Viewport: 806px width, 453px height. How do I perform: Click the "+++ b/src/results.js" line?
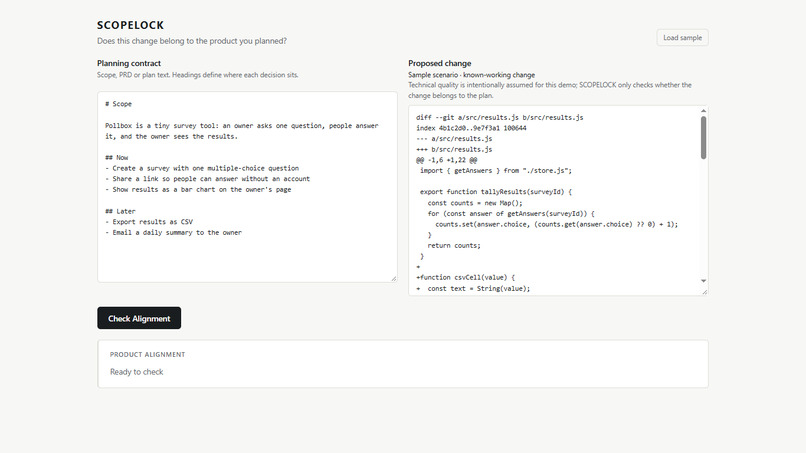[x=454, y=150]
